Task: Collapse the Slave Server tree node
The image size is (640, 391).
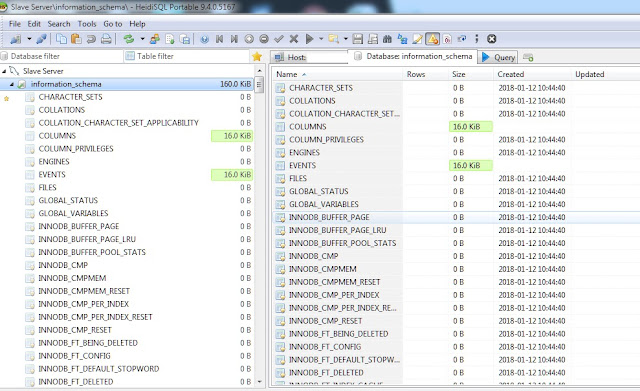Action: coord(4,71)
